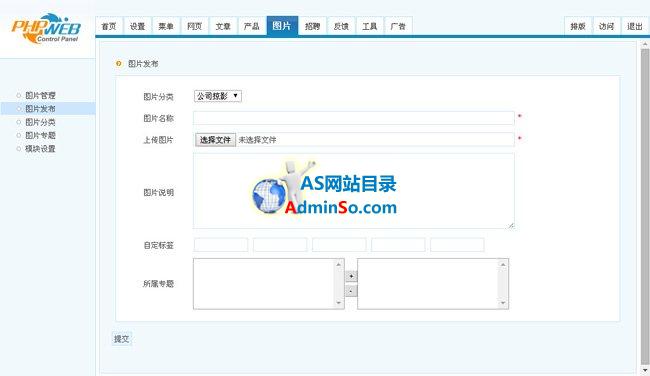Click the orange icon beside 图片发布 heading
This screenshot has height=376, width=650.
[x=119, y=63]
